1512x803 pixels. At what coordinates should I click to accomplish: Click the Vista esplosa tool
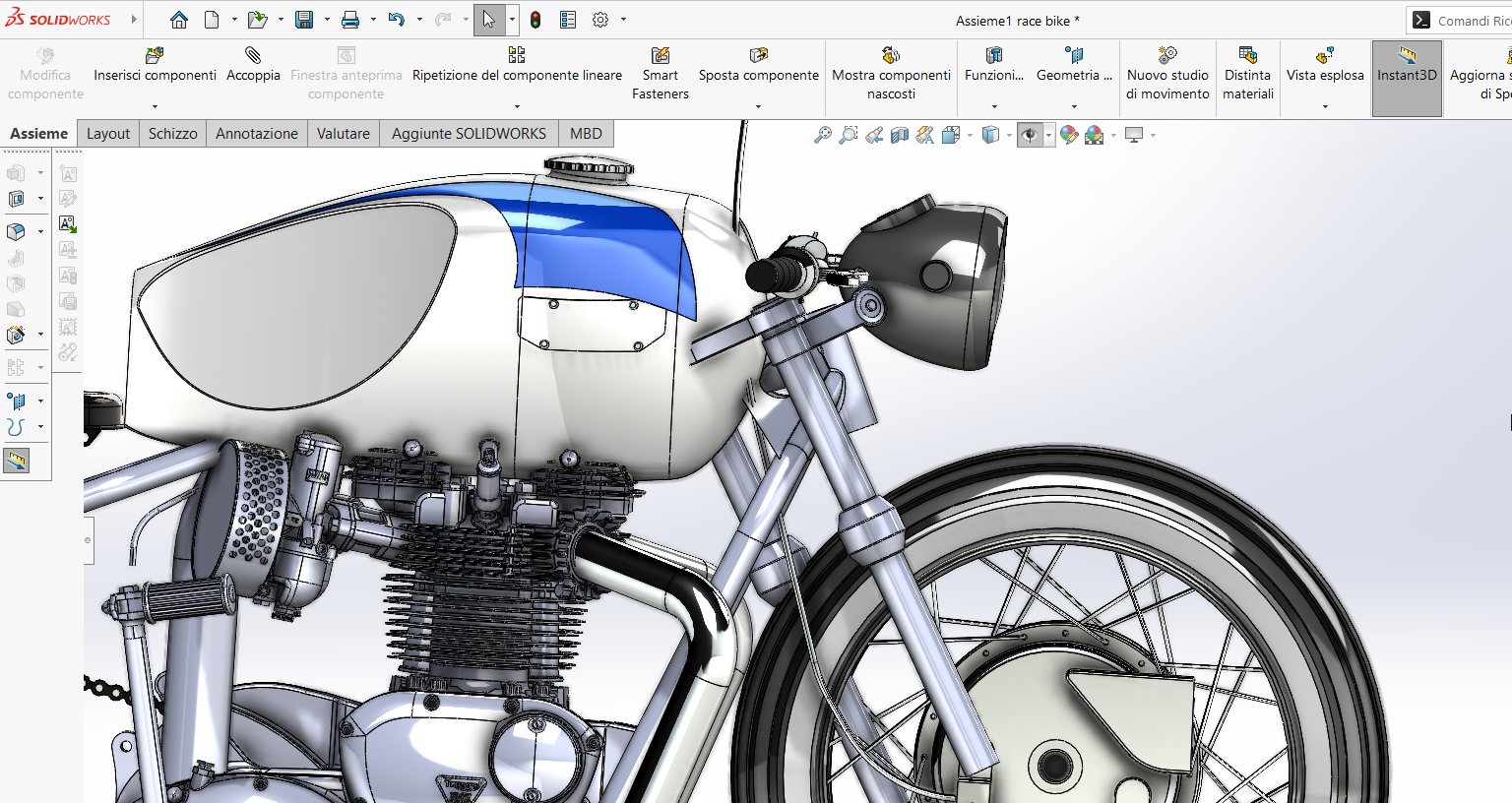1325,65
